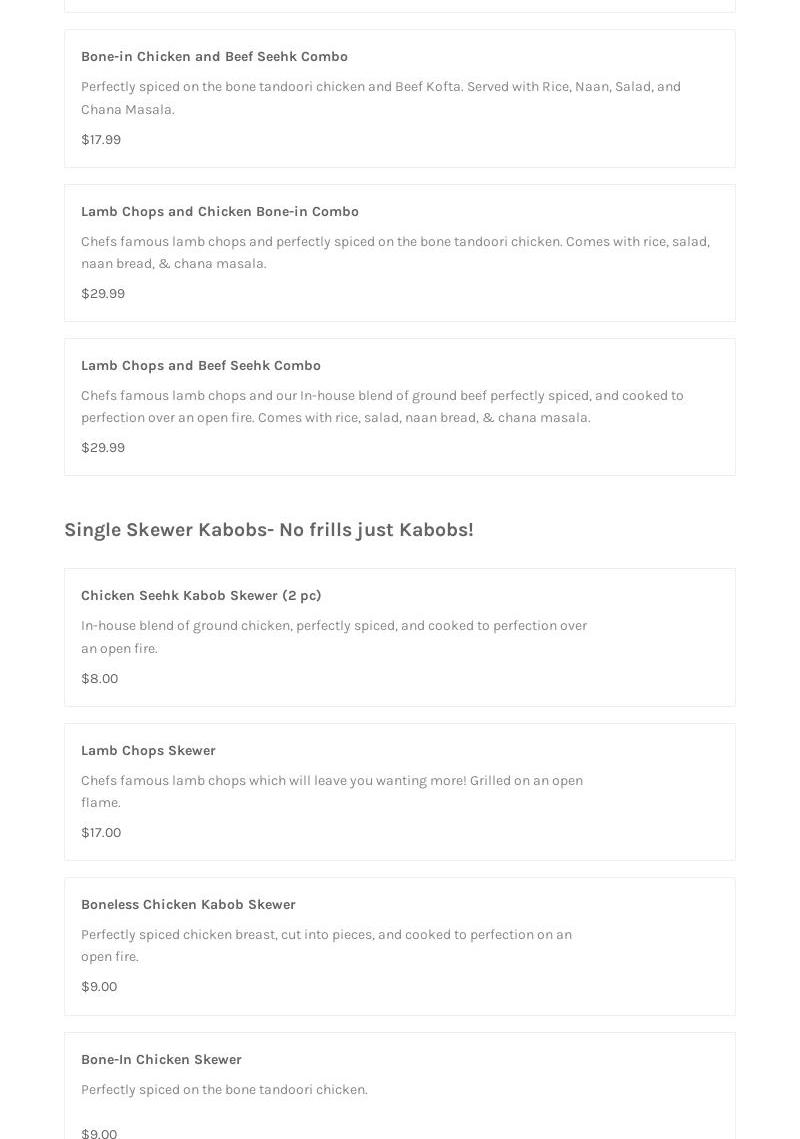The image size is (800, 1139).
Task: Click the description starting 'Chefs famous lamb chops and perfectly spiced'
Action: [395, 252]
